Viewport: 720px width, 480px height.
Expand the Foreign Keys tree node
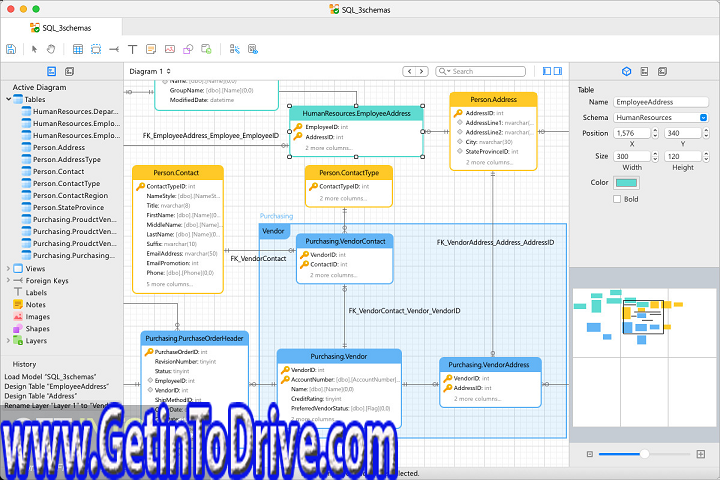pyautogui.click(x=8, y=280)
